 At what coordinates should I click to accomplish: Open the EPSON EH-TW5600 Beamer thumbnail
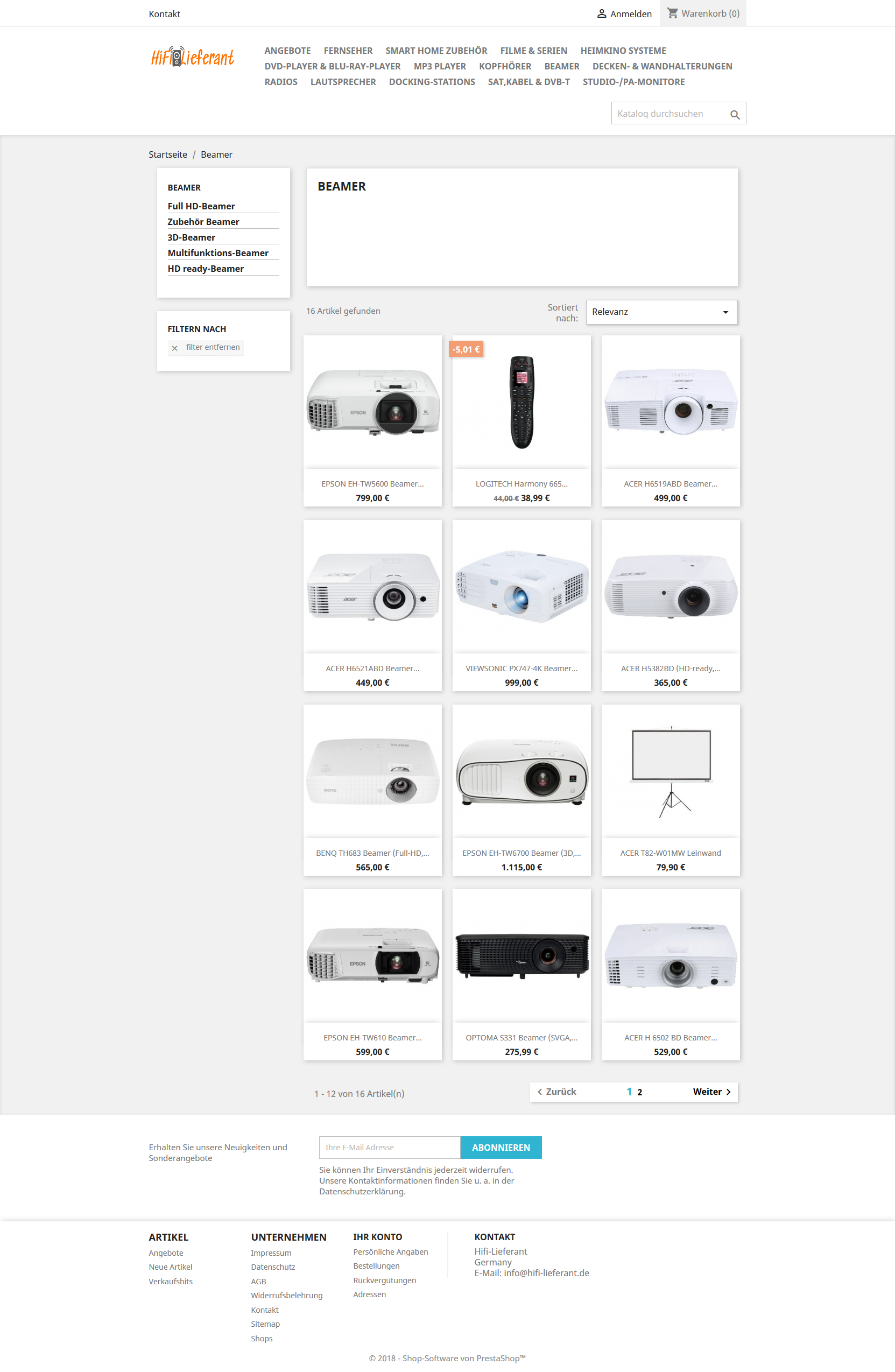click(373, 402)
